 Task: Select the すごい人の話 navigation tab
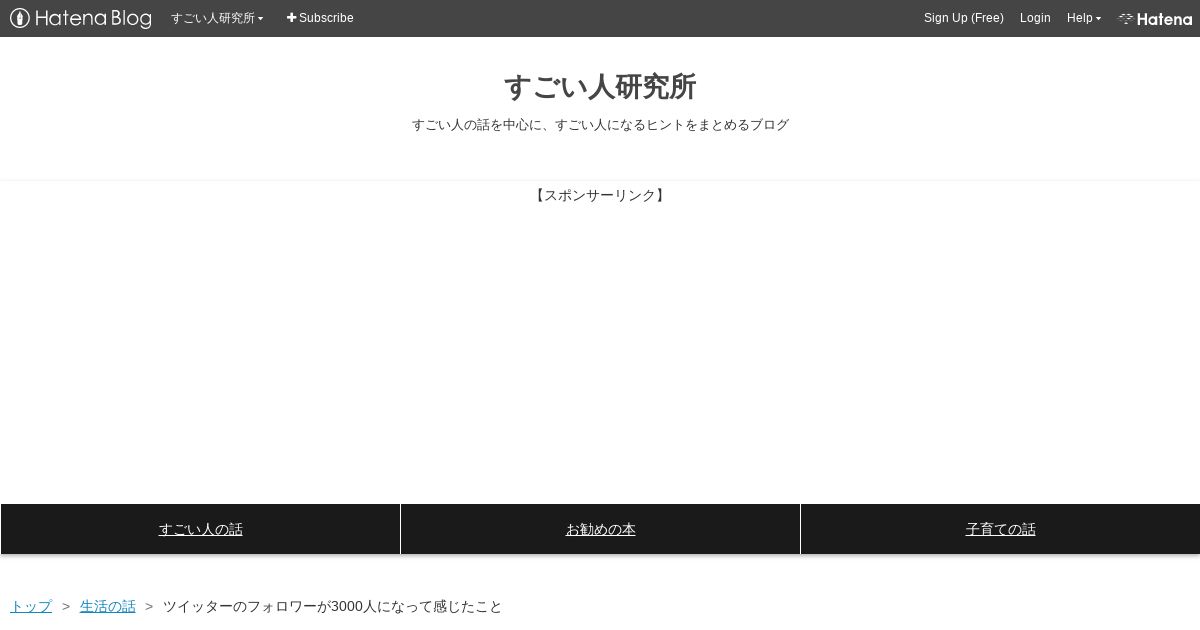pos(200,529)
